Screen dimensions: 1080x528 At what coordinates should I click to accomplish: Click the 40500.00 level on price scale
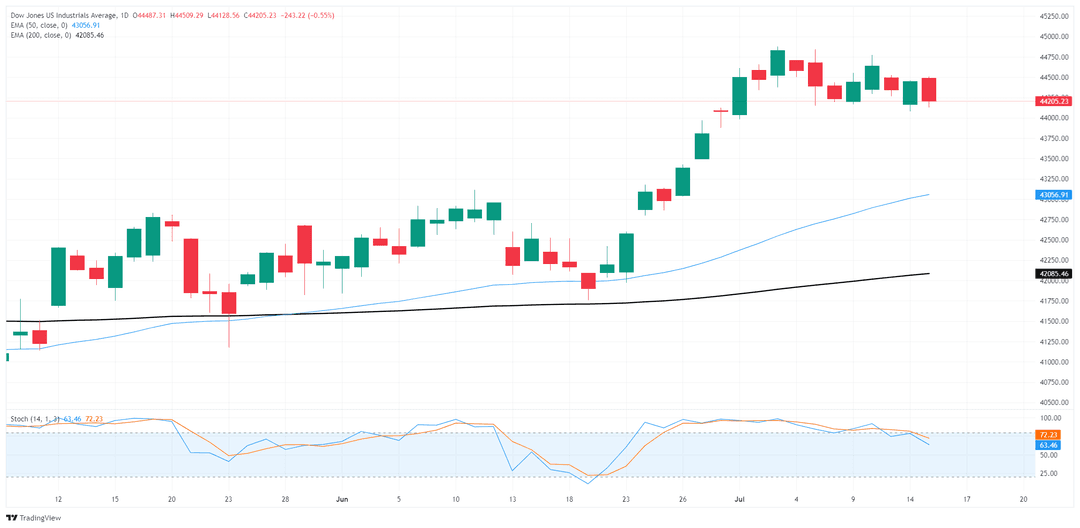tap(1054, 402)
